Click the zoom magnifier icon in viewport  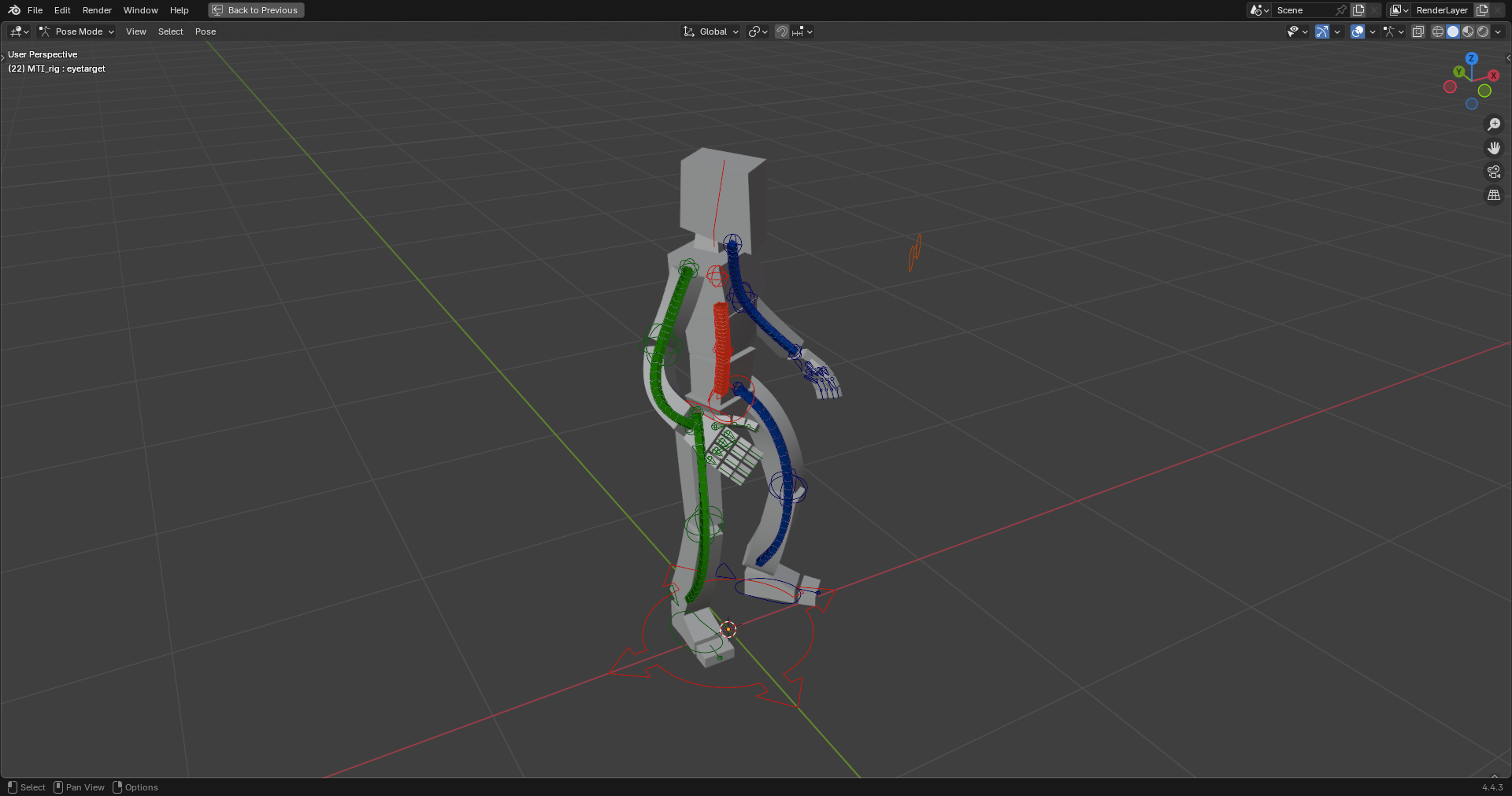tap(1493, 124)
